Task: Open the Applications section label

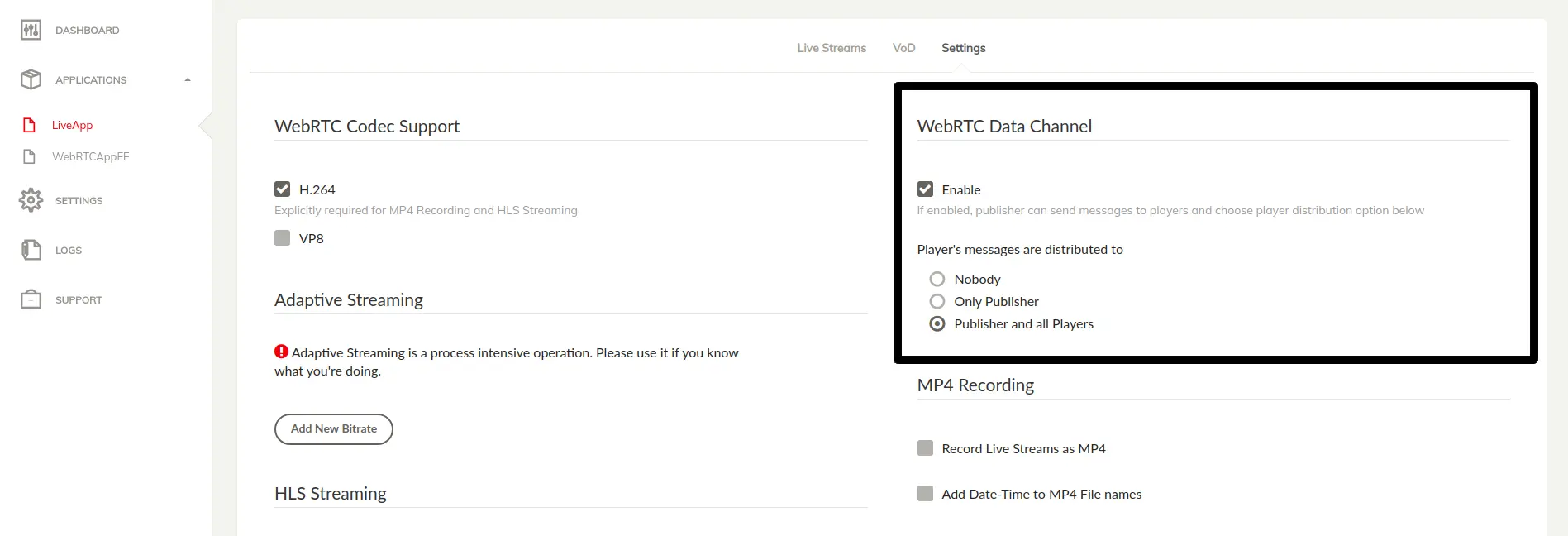Action: [x=91, y=80]
